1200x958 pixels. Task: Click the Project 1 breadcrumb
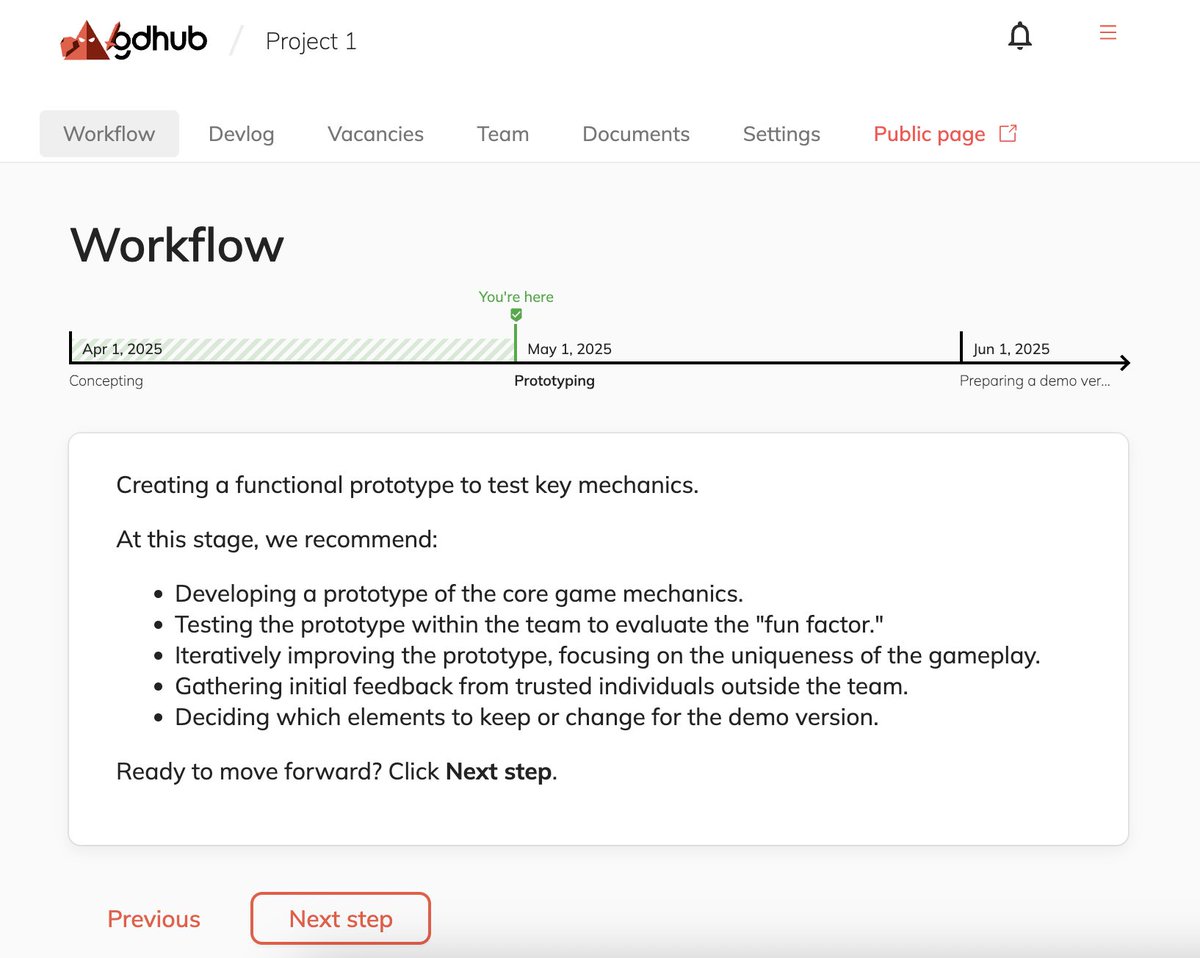[311, 41]
